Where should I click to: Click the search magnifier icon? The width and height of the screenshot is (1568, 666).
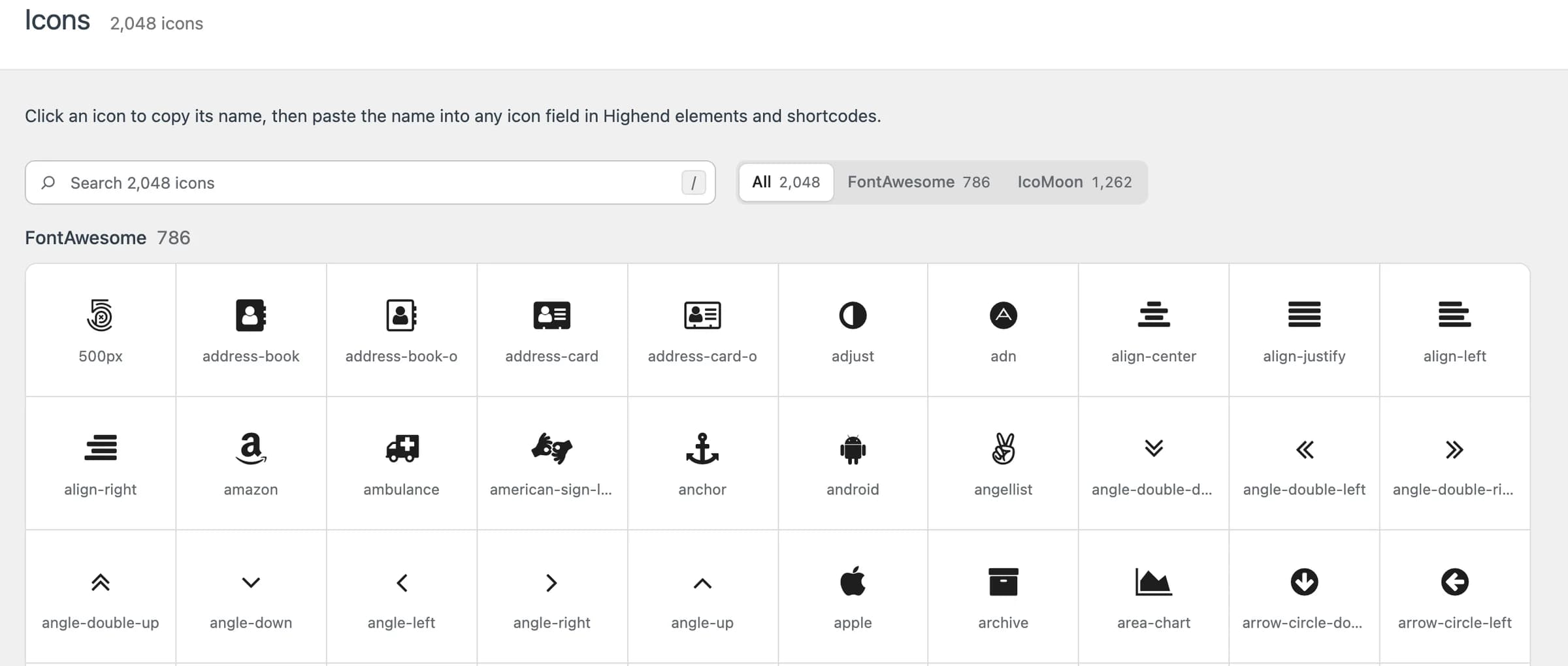pos(48,183)
